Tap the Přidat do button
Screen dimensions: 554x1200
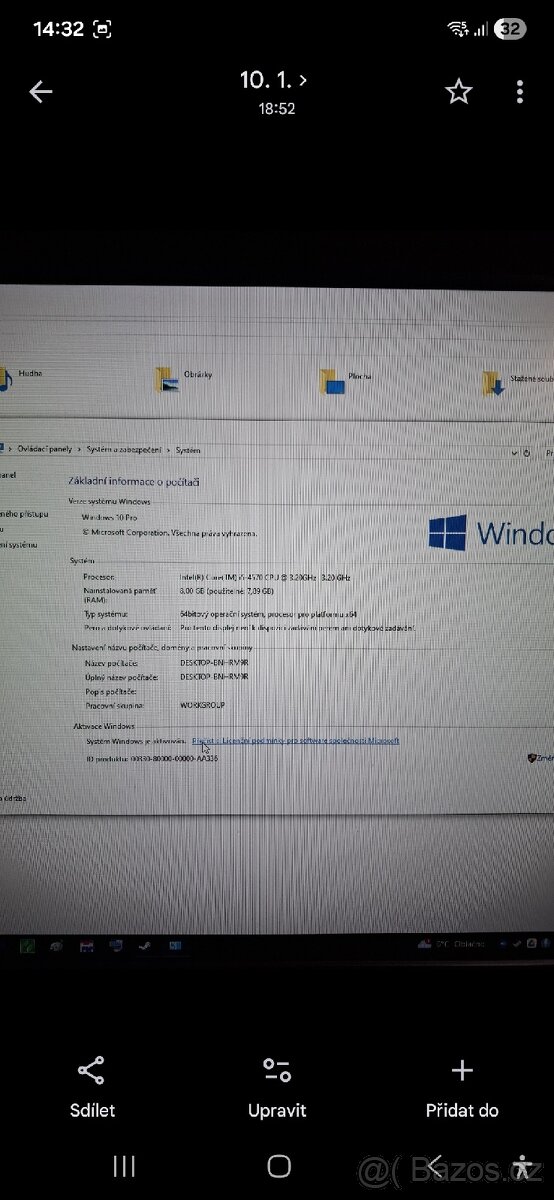[462, 1088]
